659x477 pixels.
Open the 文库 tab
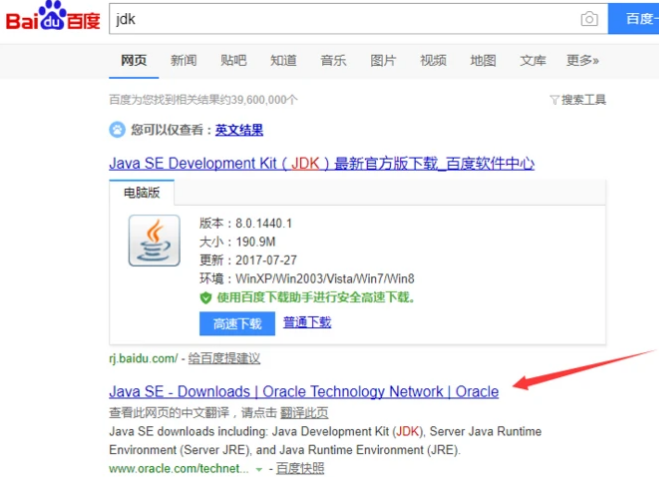coord(533,61)
